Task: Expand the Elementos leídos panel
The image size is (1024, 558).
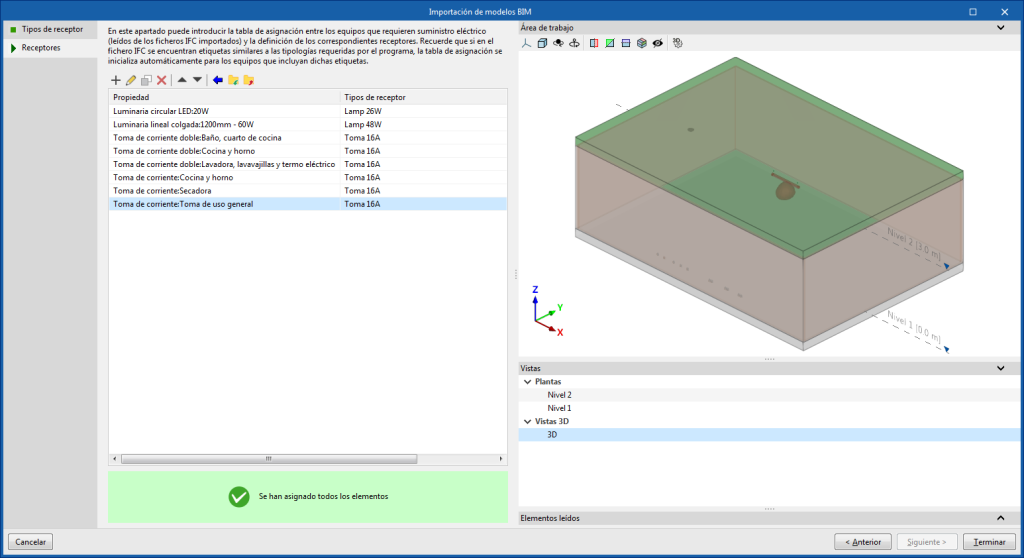Action: tap(1000, 518)
